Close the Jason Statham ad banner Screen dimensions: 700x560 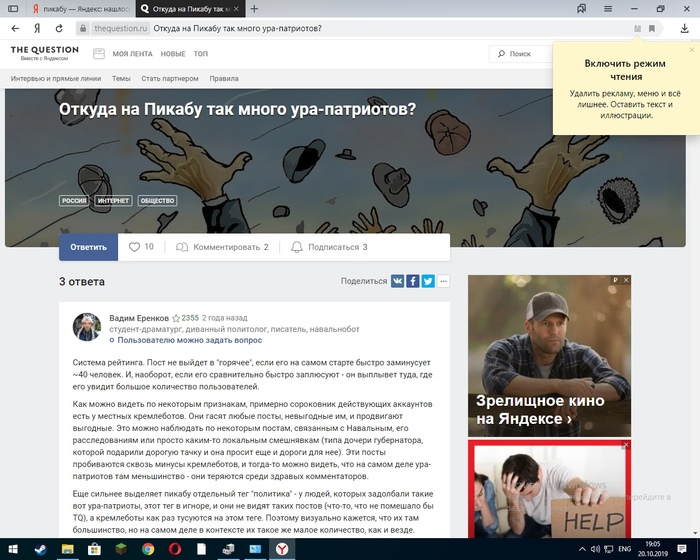tap(626, 280)
